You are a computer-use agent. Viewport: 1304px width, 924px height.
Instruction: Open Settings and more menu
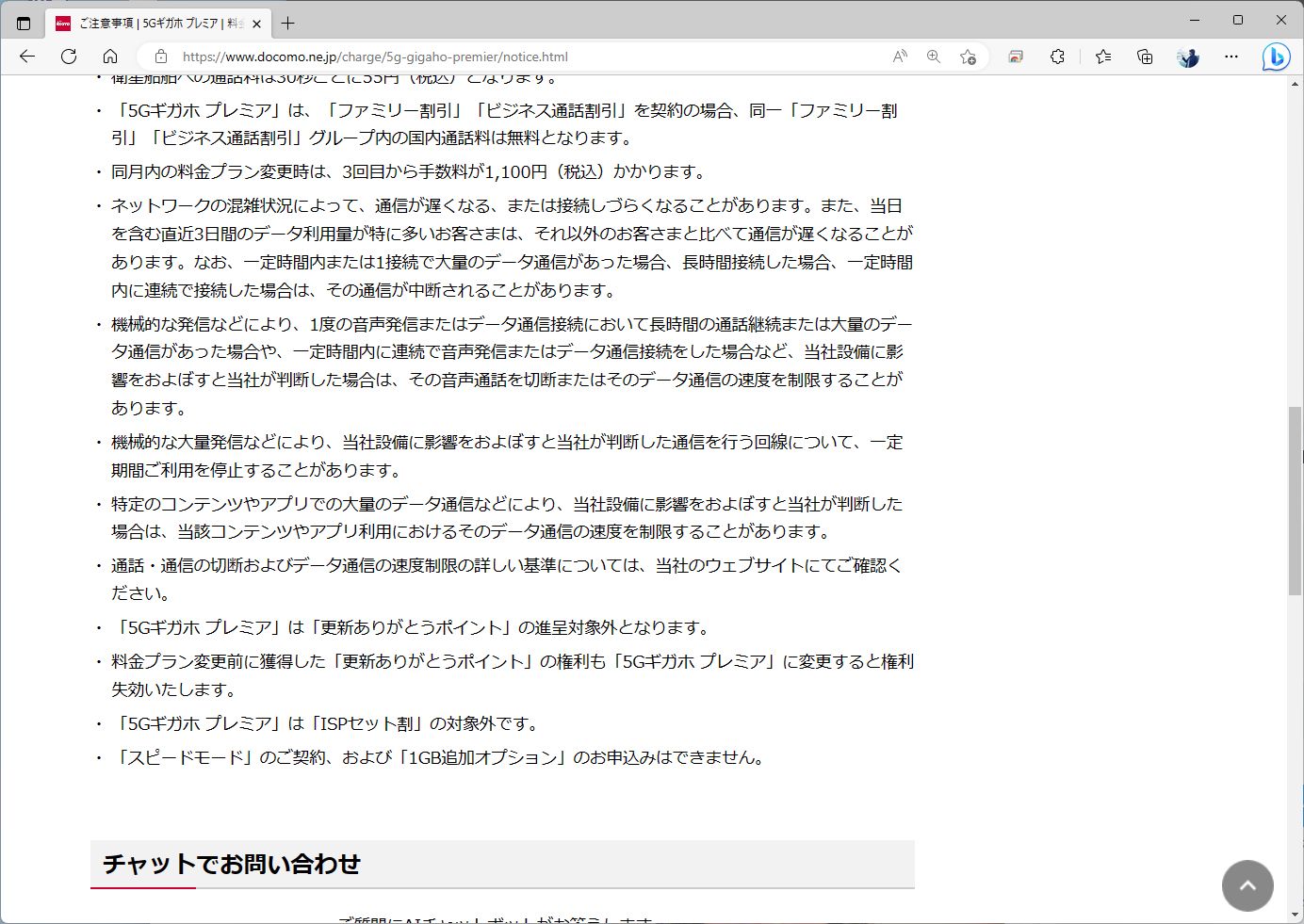[x=1231, y=57]
